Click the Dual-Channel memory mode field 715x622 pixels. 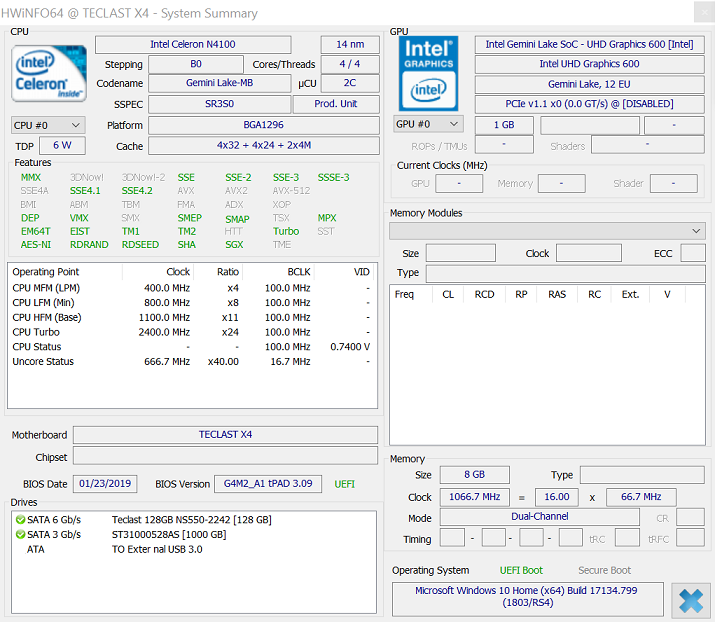click(539, 517)
